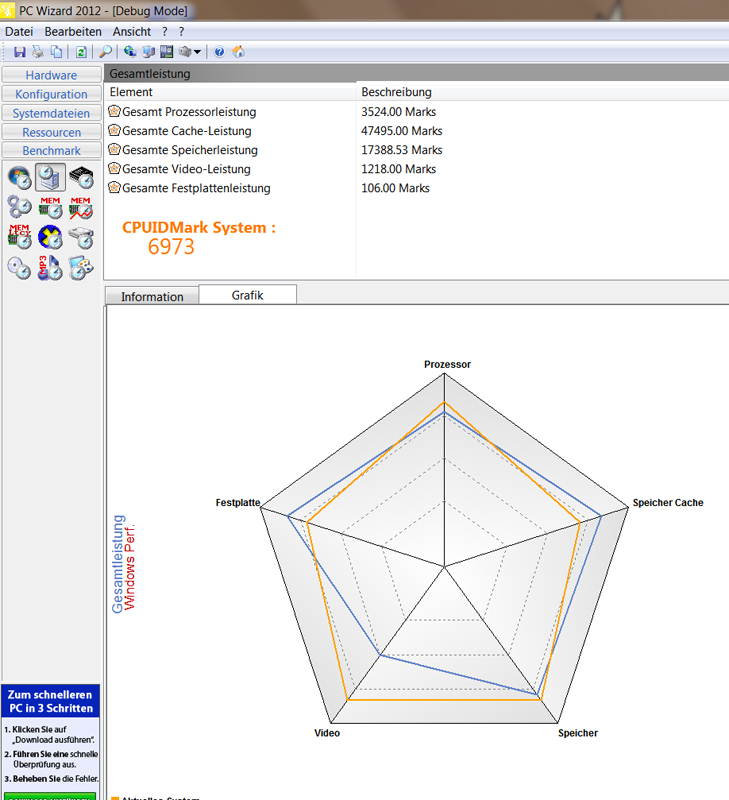
Task: Click the computer tower toolbar icon
Action: [x=148, y=52]
